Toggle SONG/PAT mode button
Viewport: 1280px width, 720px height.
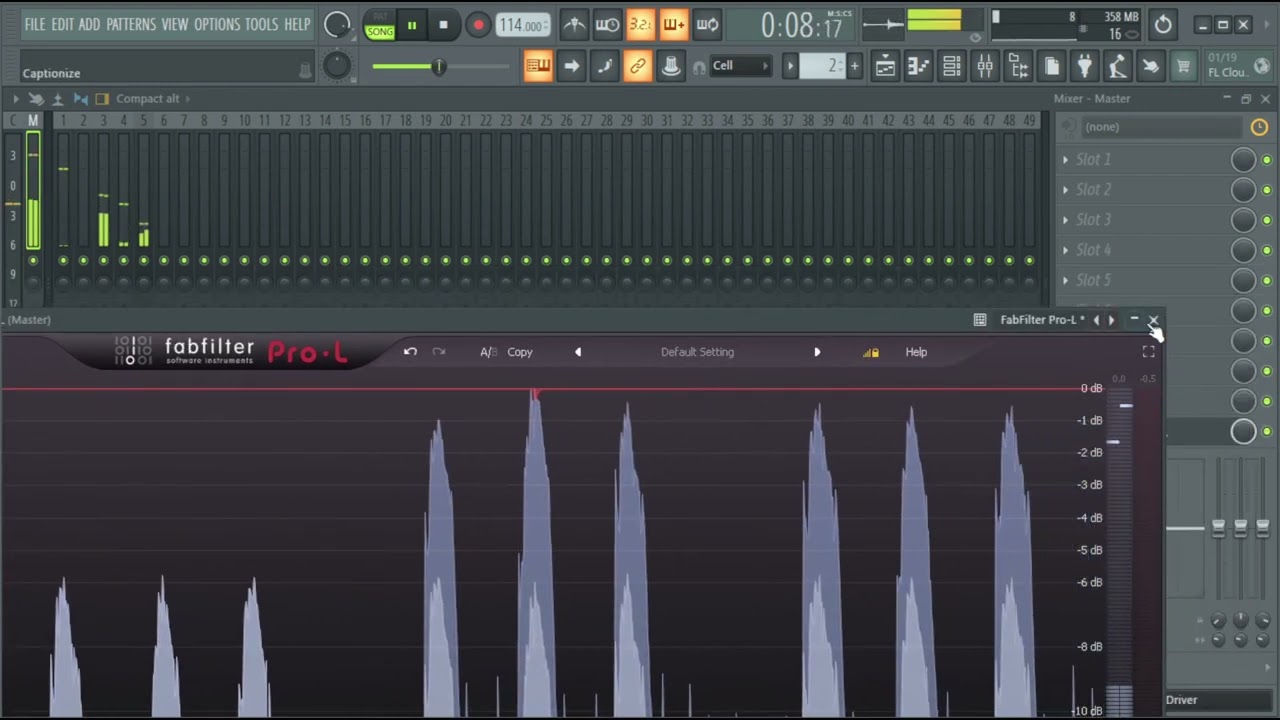click(x=380, y=26)
